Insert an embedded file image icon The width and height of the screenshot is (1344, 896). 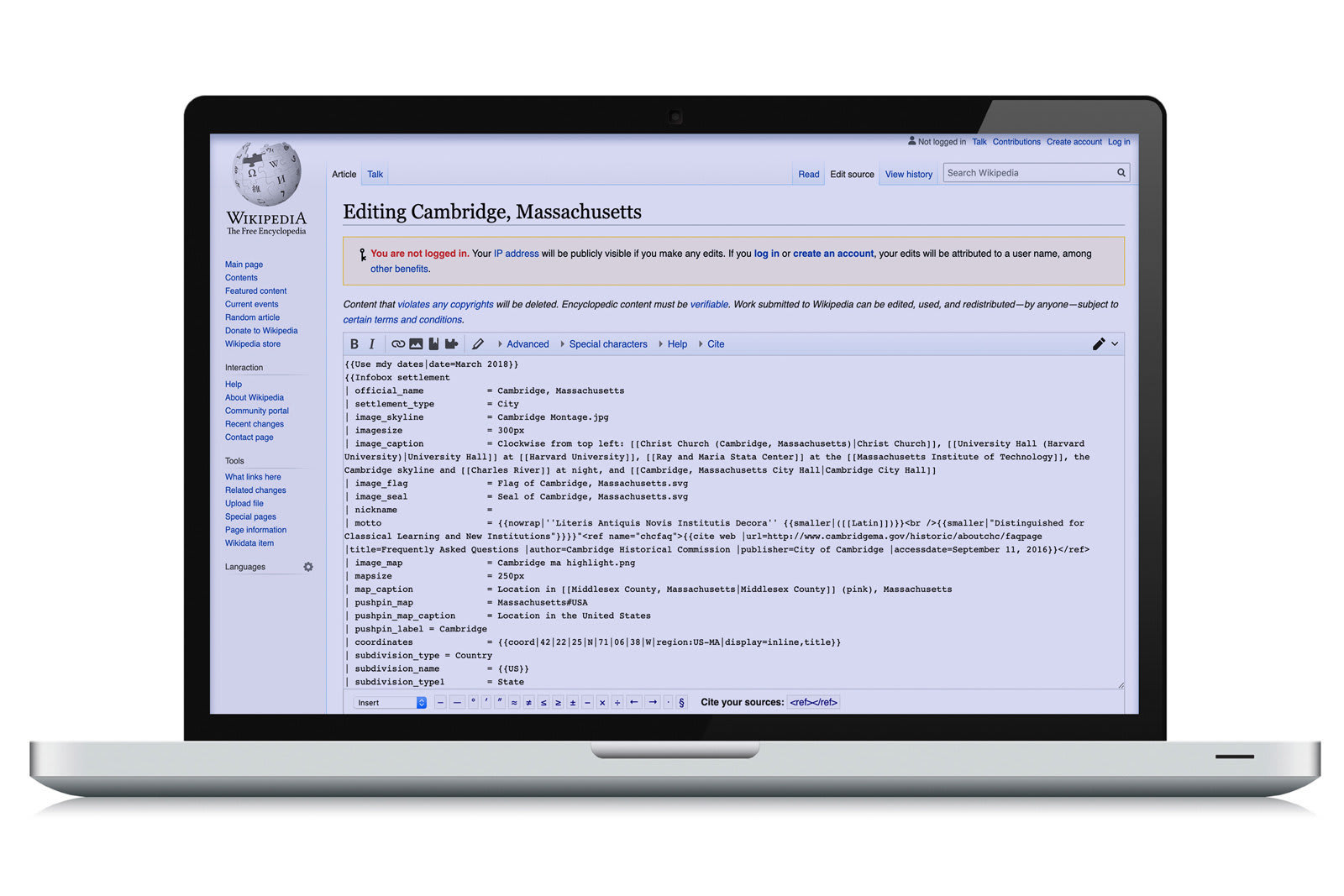(416, 344)
